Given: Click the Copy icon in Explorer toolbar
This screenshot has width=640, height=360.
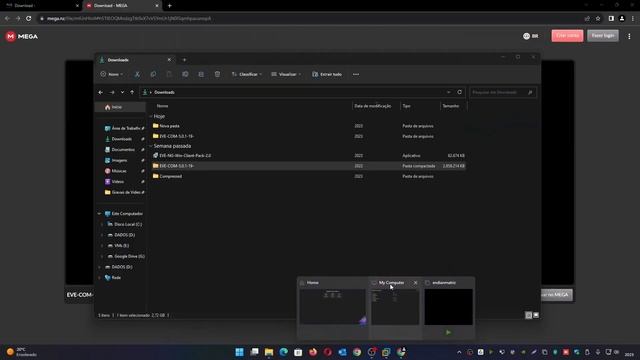Looking at the screenshot, I should [153, 74].
